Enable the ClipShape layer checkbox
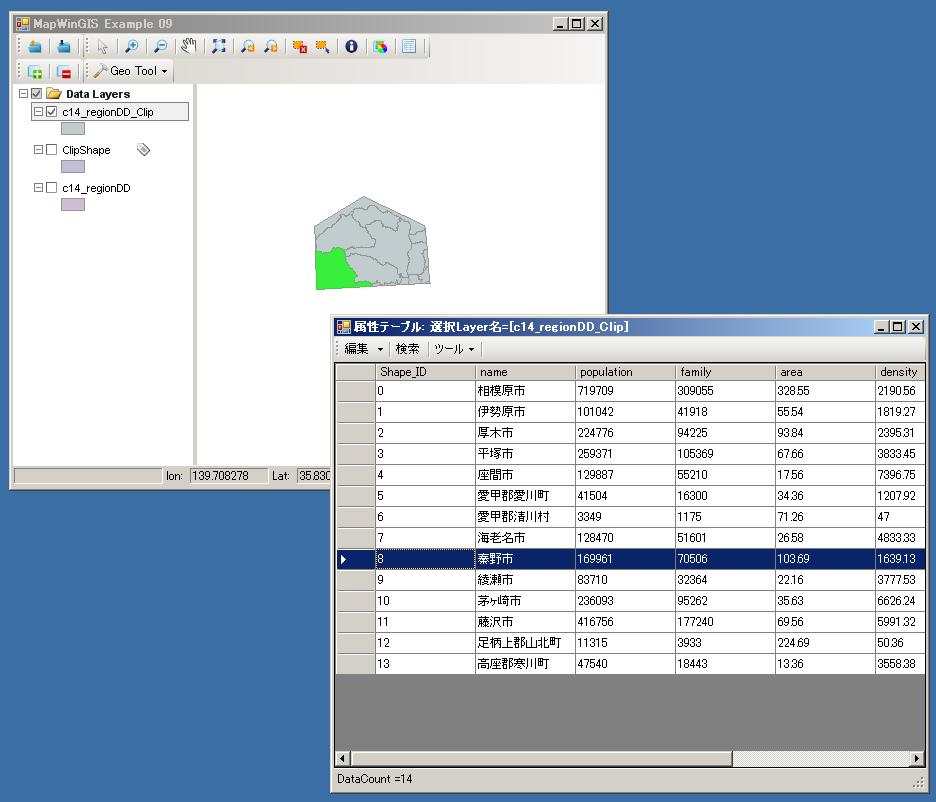Screen dimensions: 936x802 (x=52, y=150)
